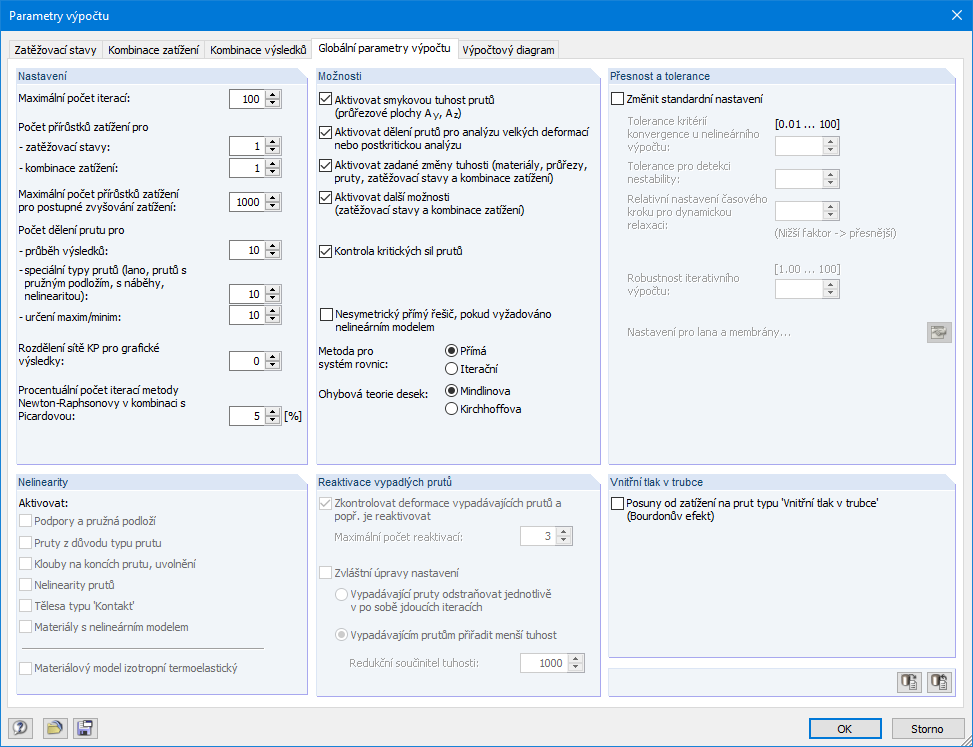The image size is (973, 747).
Task: Select the Přímá method radio button
Action: click(x=452, y=351)
